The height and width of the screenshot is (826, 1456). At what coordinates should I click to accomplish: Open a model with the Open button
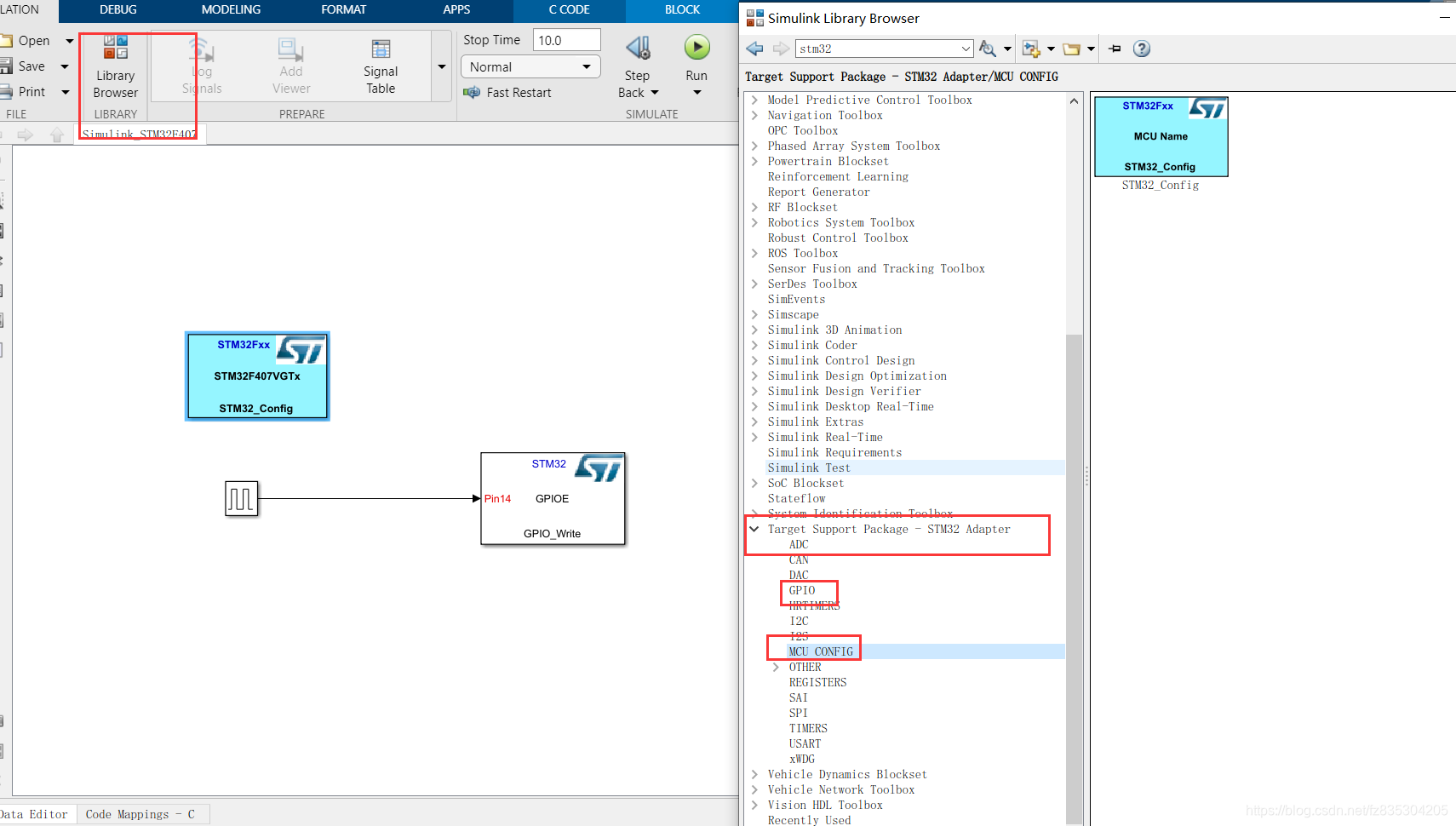(x=34, y=39)
